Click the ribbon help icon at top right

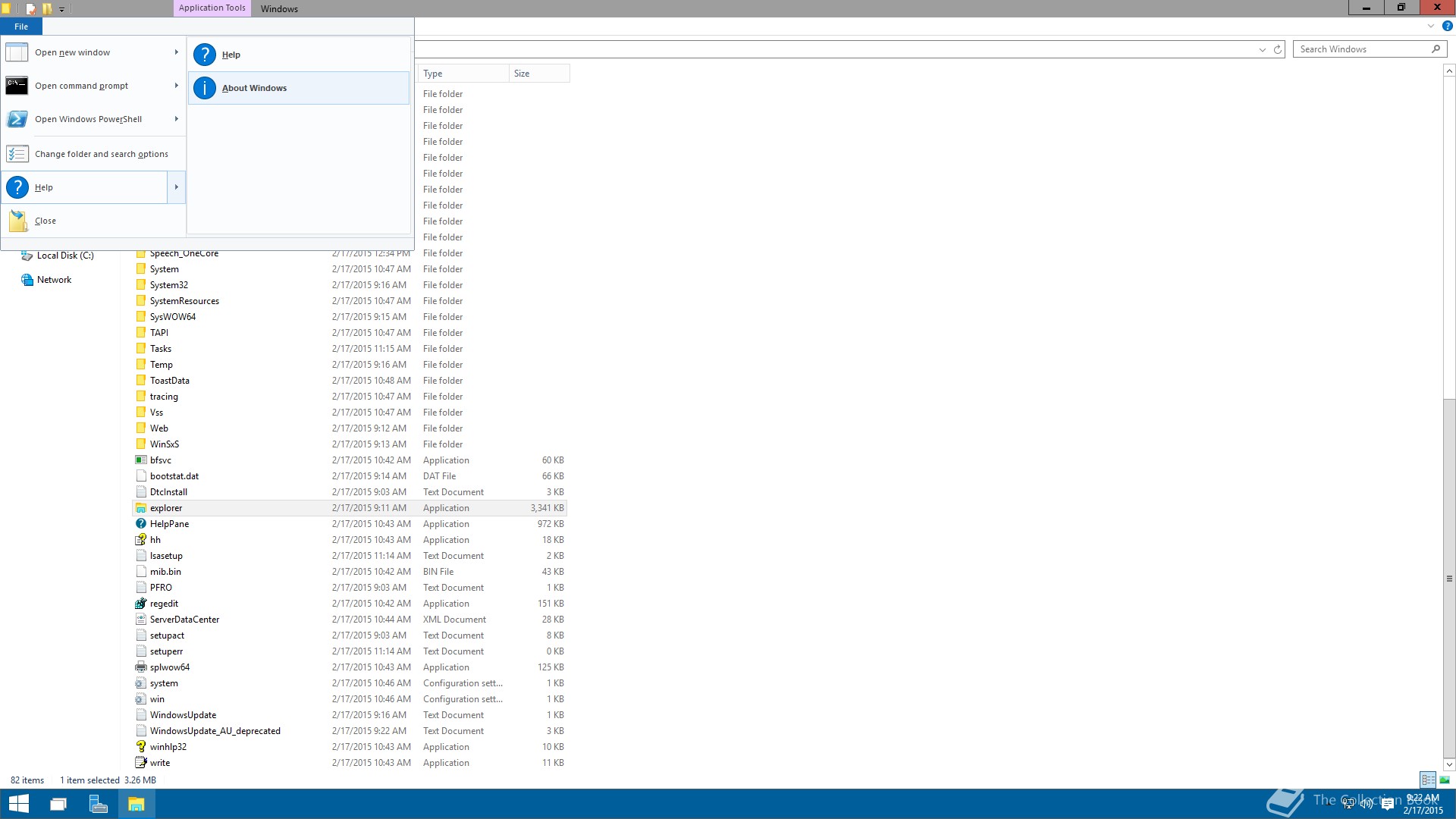[1447, 26]
